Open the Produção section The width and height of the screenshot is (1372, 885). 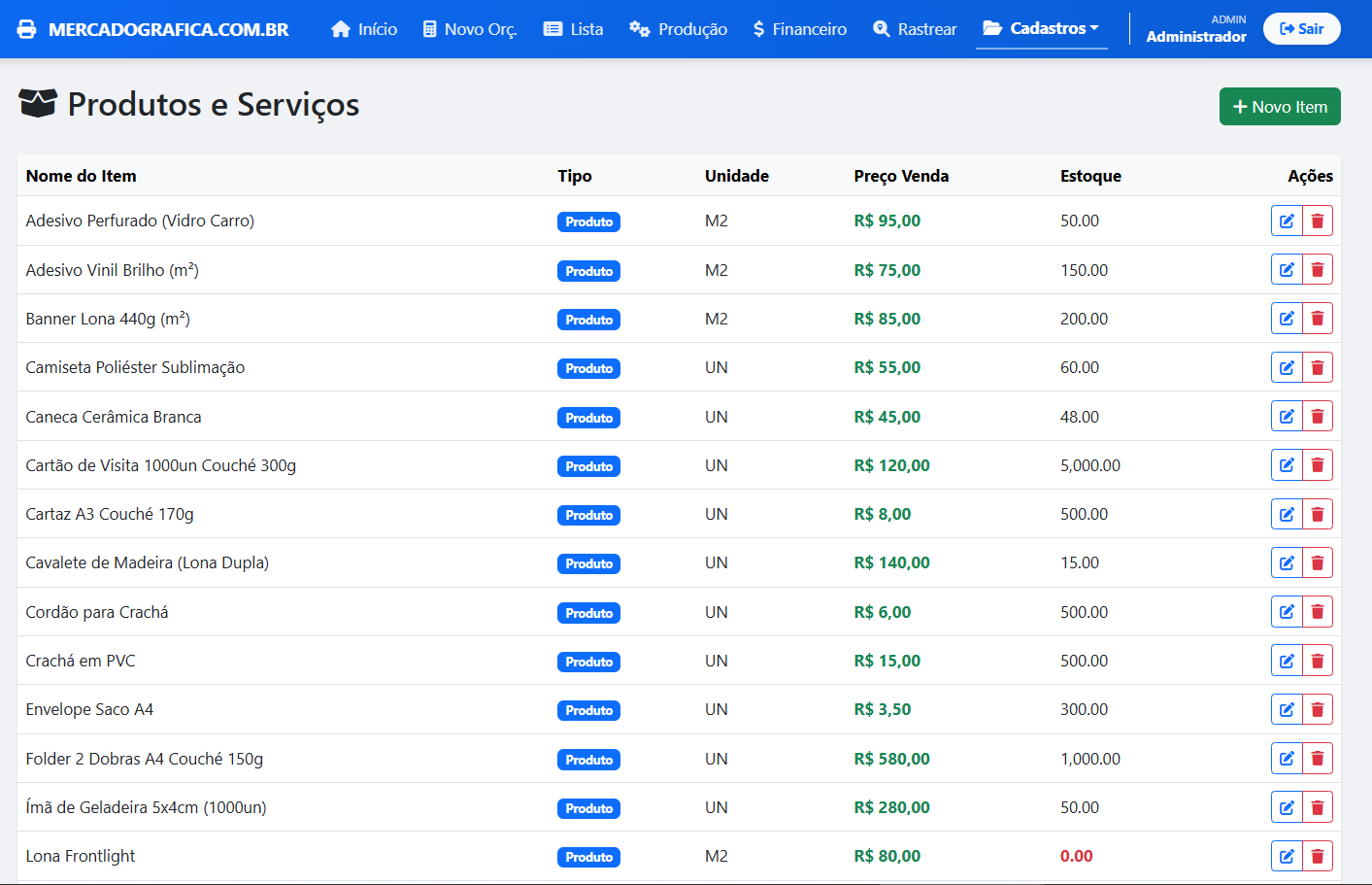(x=678, y=29)
